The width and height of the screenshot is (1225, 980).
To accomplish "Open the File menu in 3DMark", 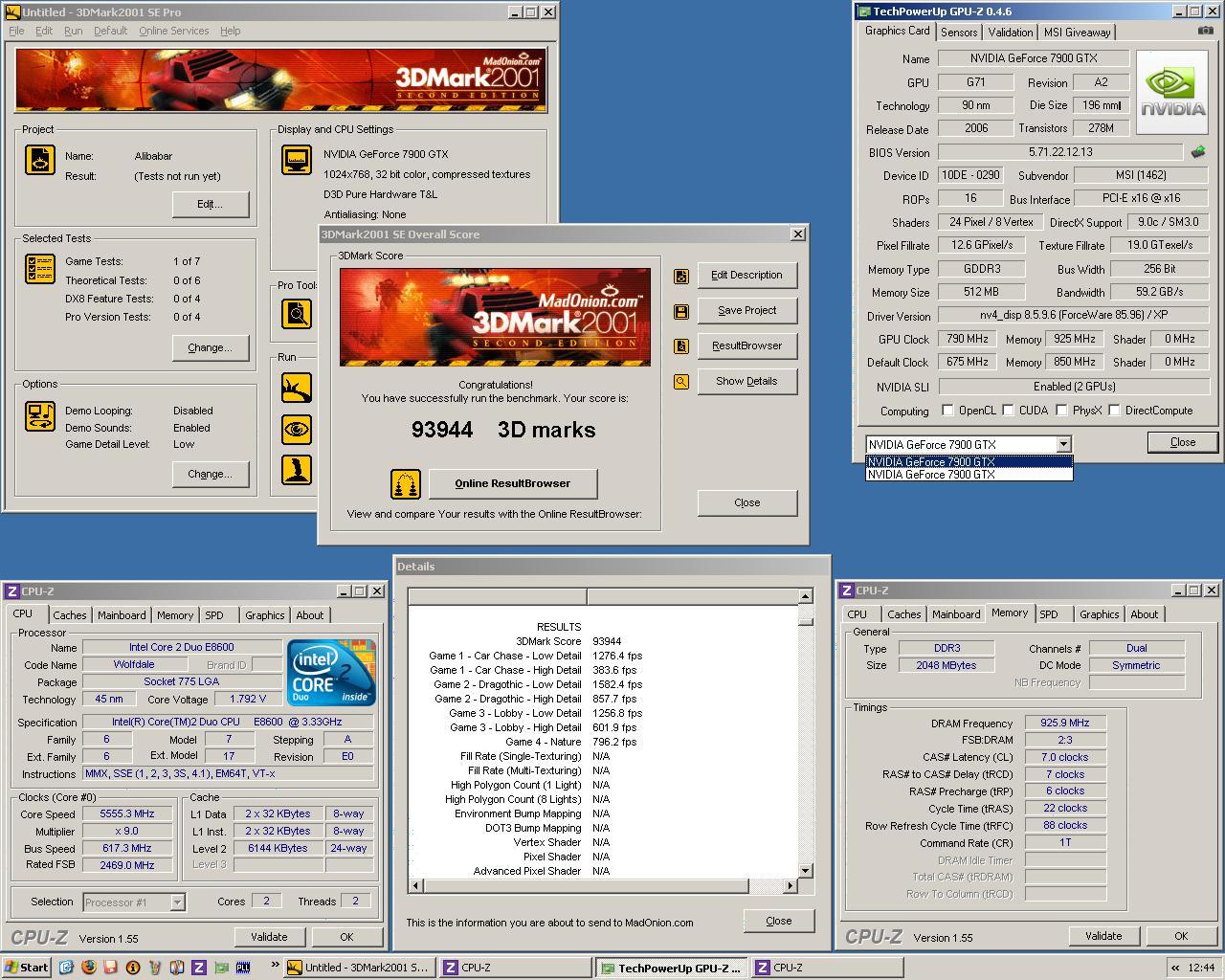I will (16, 31).
